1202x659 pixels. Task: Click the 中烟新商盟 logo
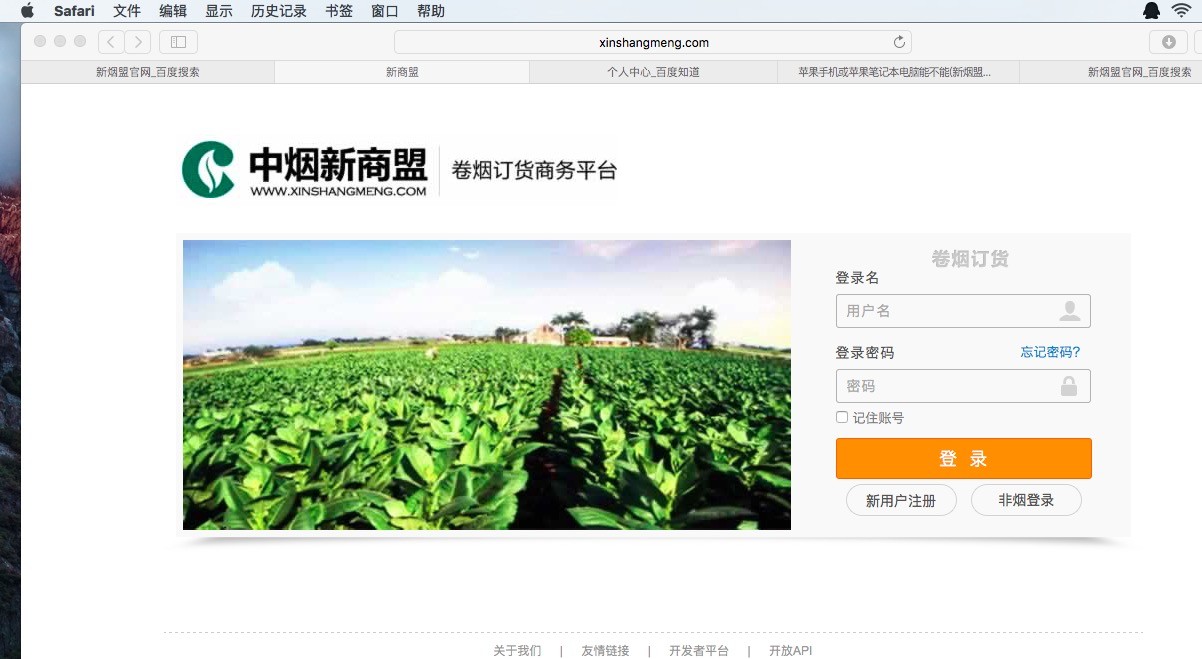(305, 171)
